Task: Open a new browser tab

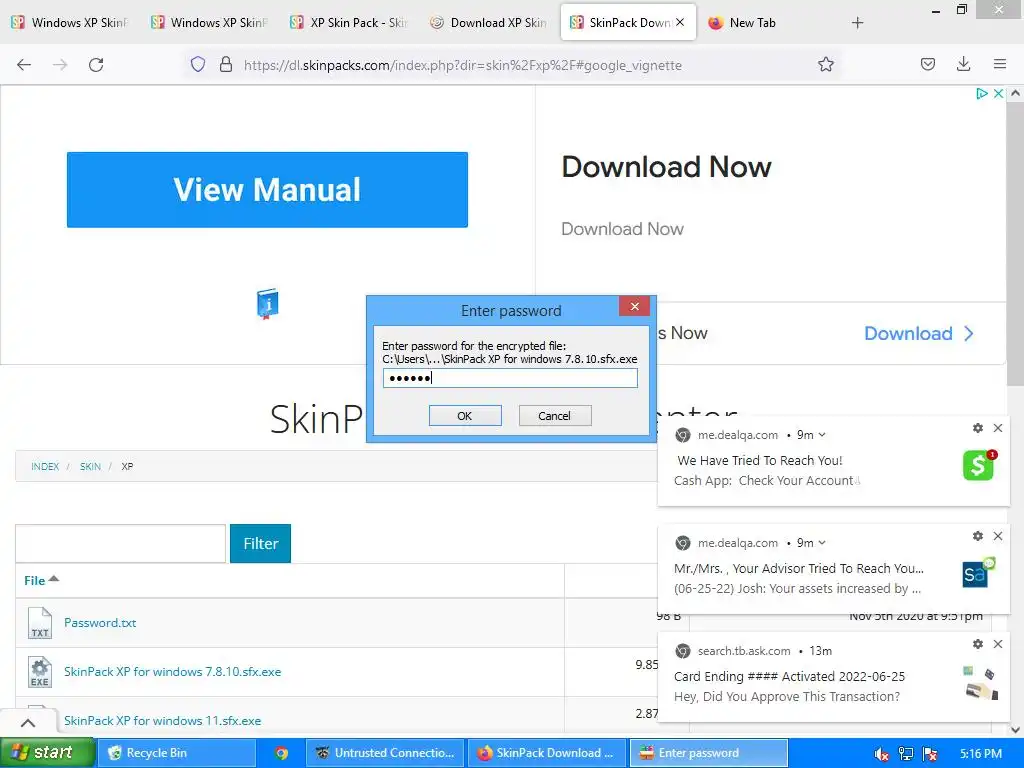Action: (x=857, y=23)
